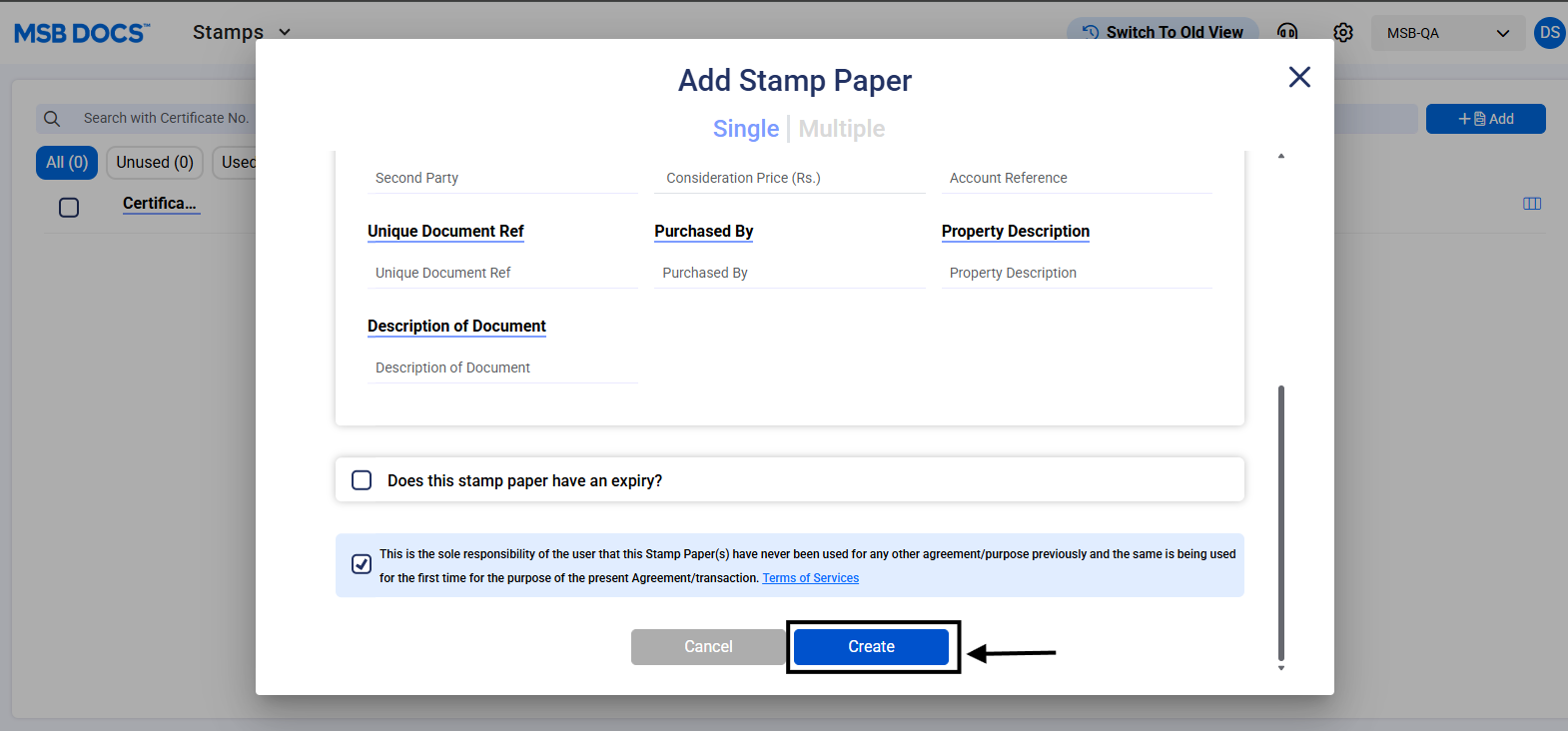Enable the stamp paper expiry checkbox

click(362, 480)
